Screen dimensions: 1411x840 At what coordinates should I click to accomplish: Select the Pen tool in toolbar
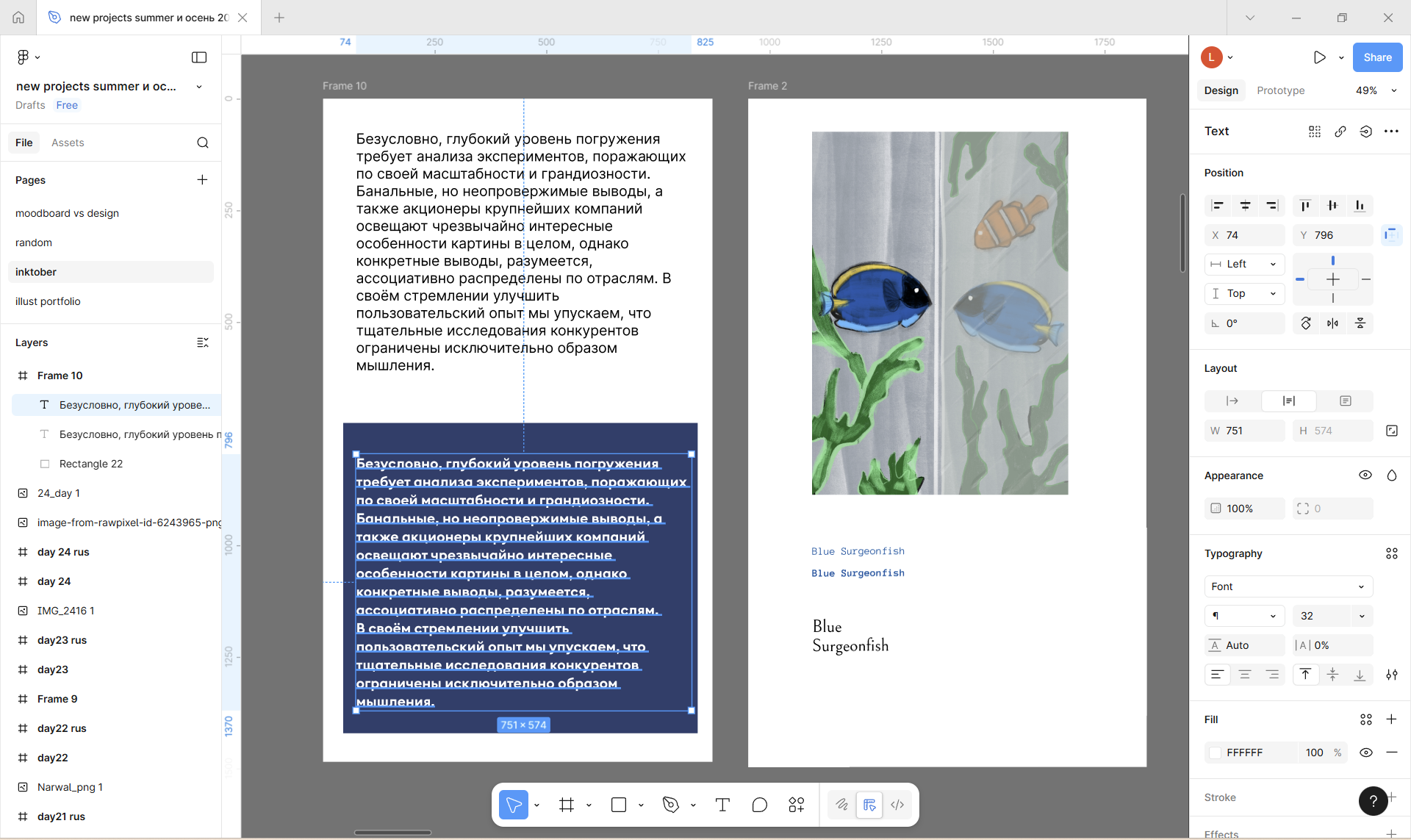coord(670,805)
